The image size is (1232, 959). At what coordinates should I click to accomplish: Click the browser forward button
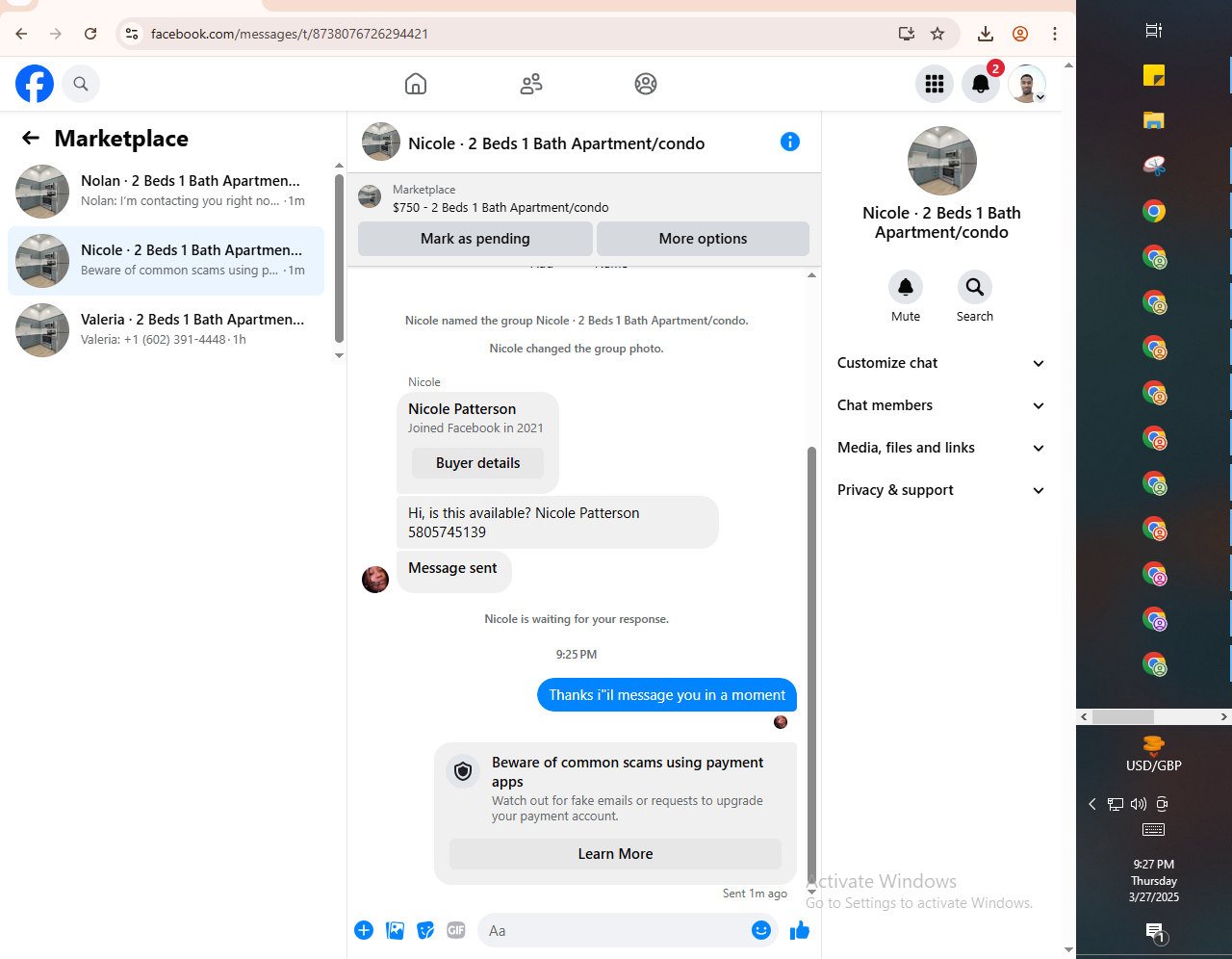point(56,34)
